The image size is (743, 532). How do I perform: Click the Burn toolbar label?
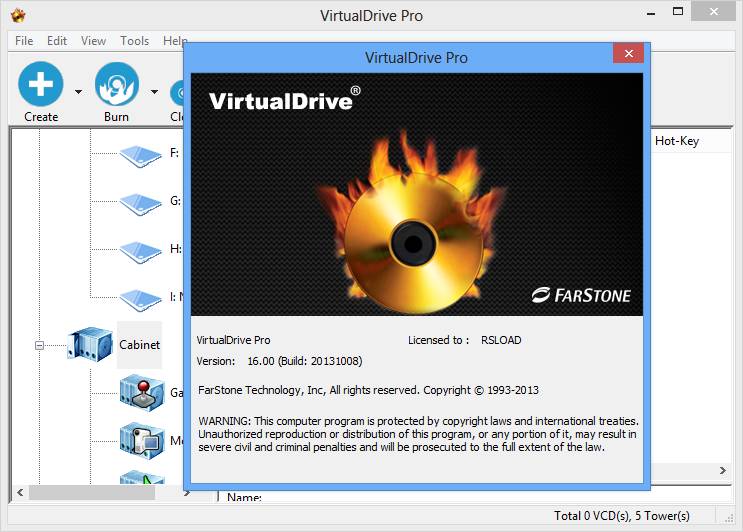[117, 117]
